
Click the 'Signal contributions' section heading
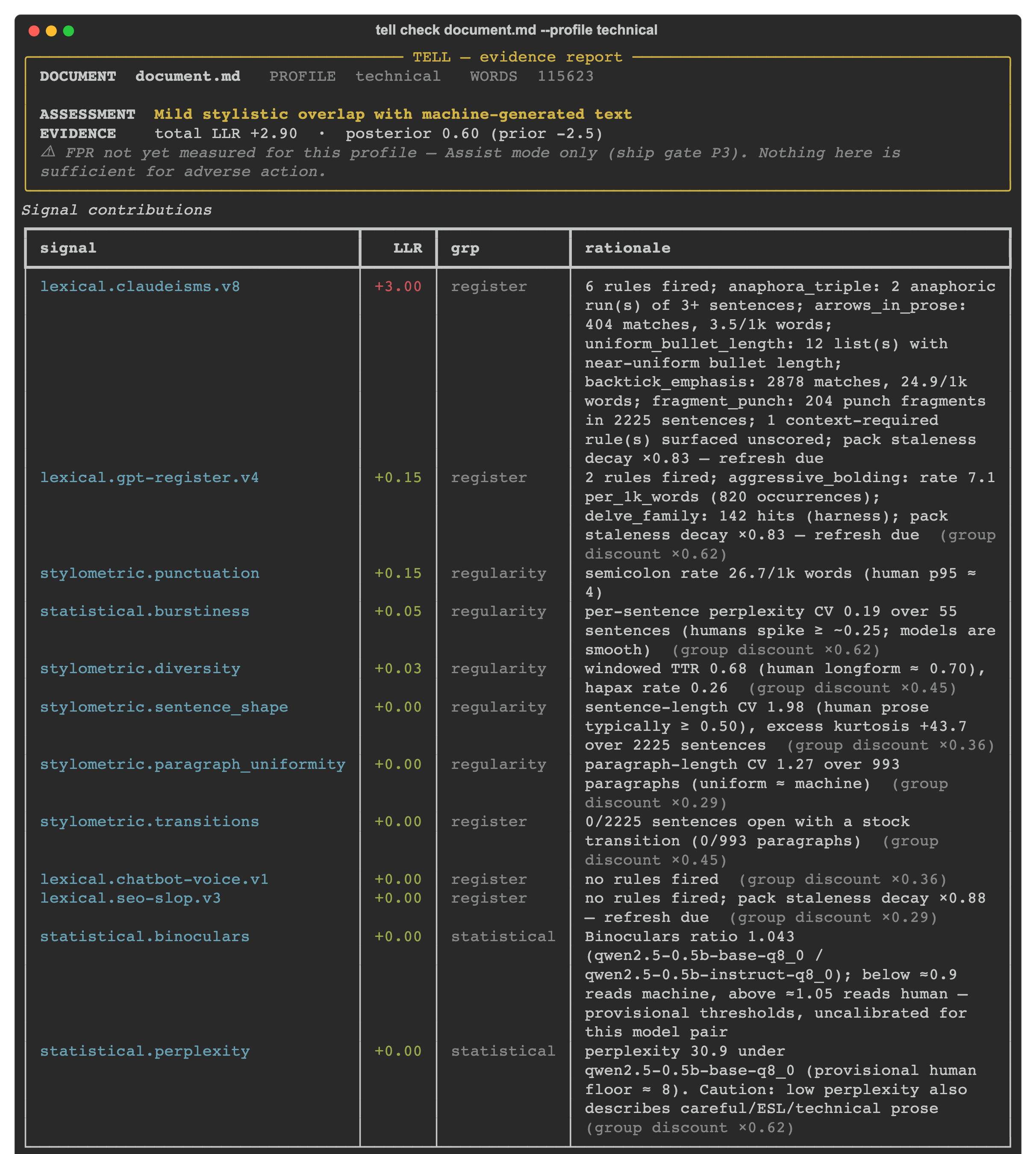pos(117,210)
